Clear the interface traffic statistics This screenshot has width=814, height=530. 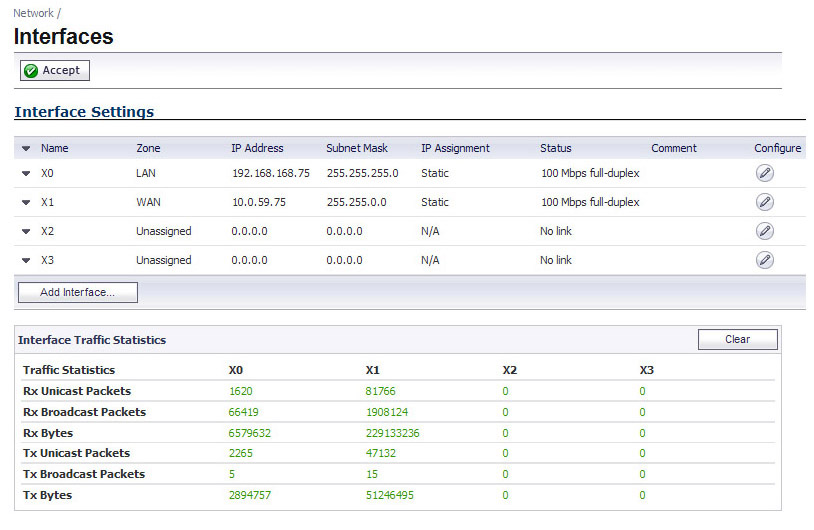pos(738,339)
